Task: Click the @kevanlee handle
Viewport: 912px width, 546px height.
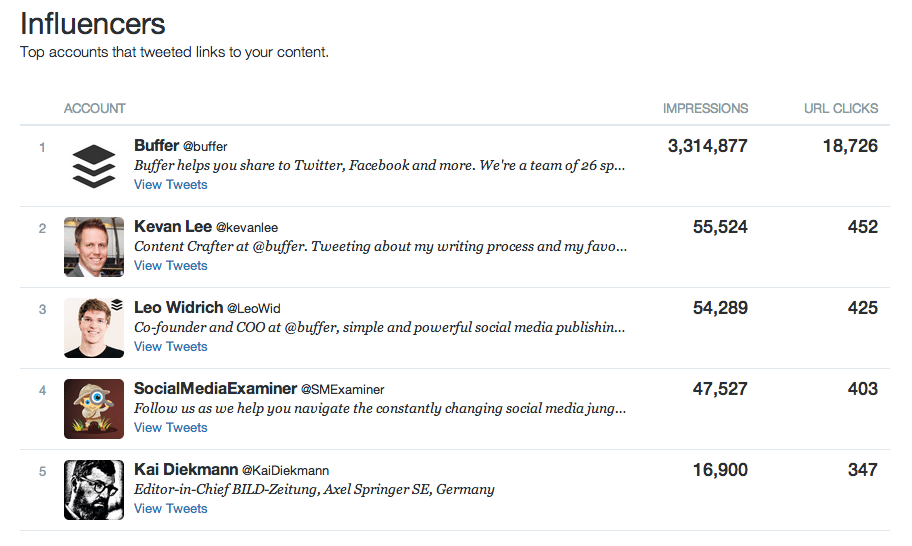Action: [x=247, y=227]
